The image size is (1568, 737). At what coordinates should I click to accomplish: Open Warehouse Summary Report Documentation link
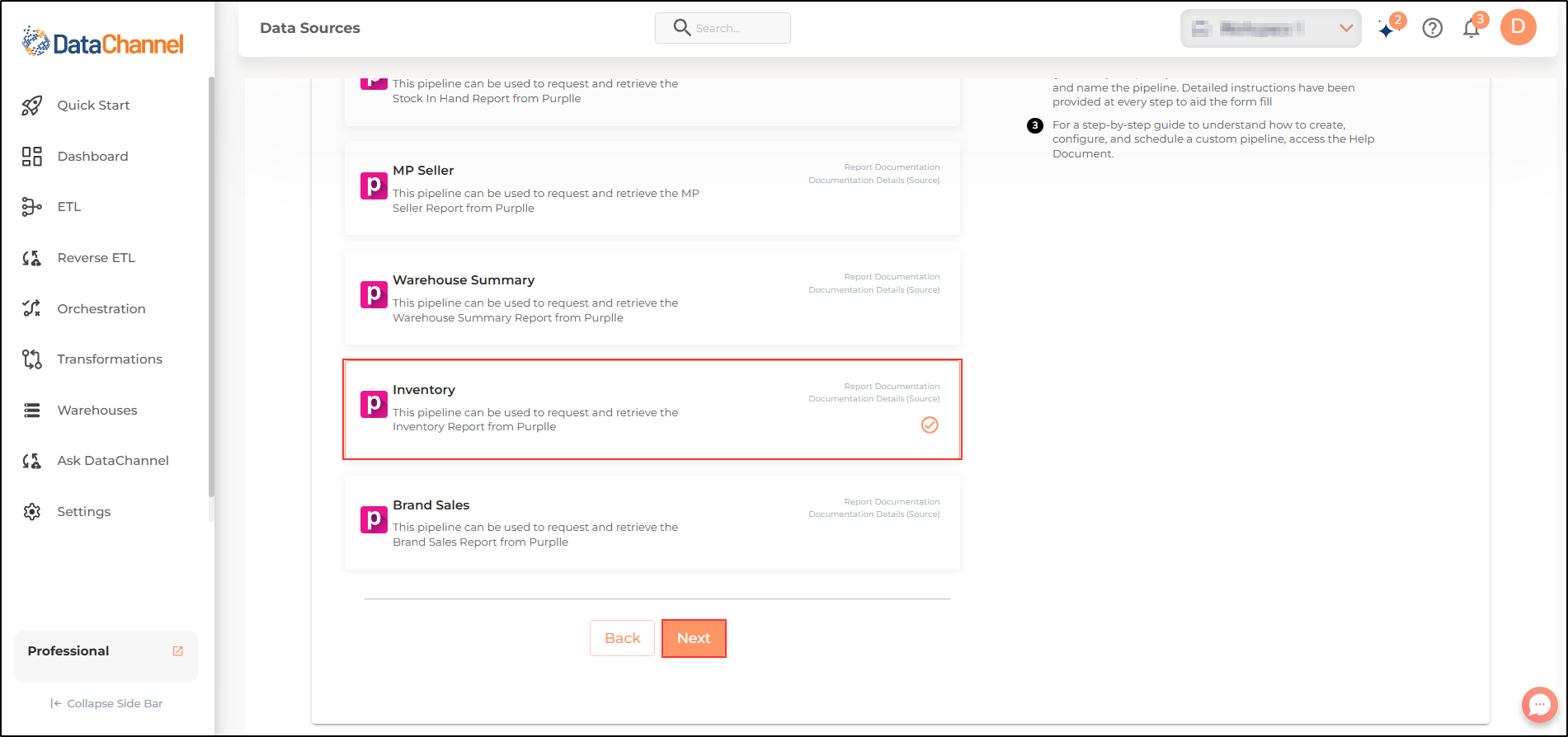(x=892, y=277)
